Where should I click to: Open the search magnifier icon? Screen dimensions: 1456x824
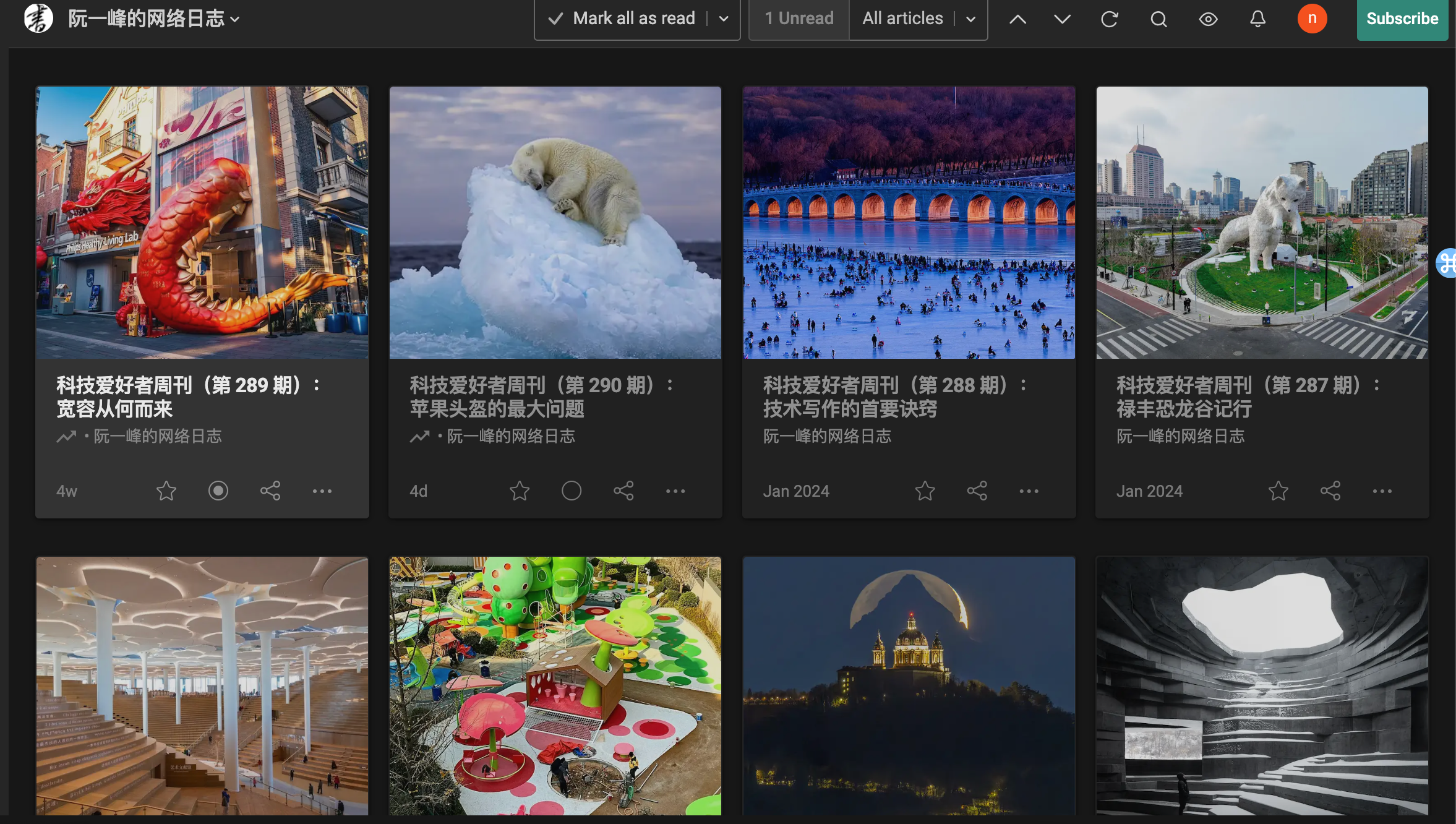(1158, 19)
